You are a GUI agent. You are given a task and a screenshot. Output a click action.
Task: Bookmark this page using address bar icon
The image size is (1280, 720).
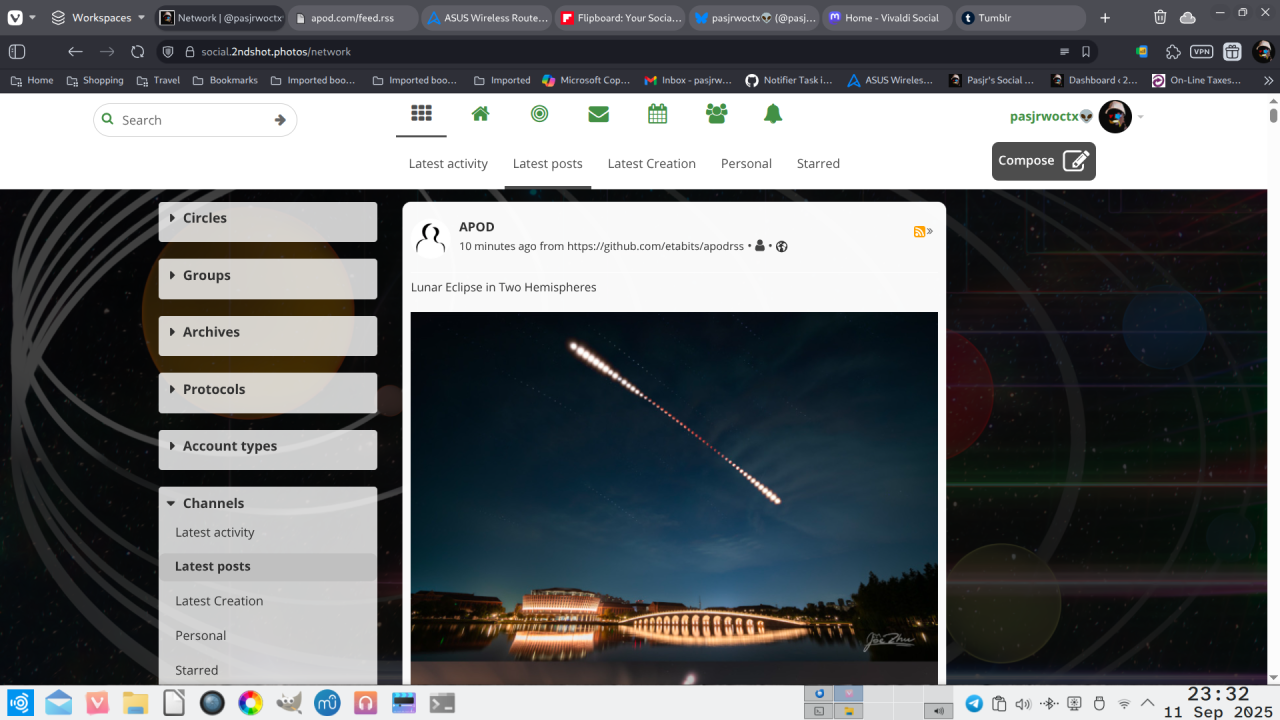(x=1086, y=51)
